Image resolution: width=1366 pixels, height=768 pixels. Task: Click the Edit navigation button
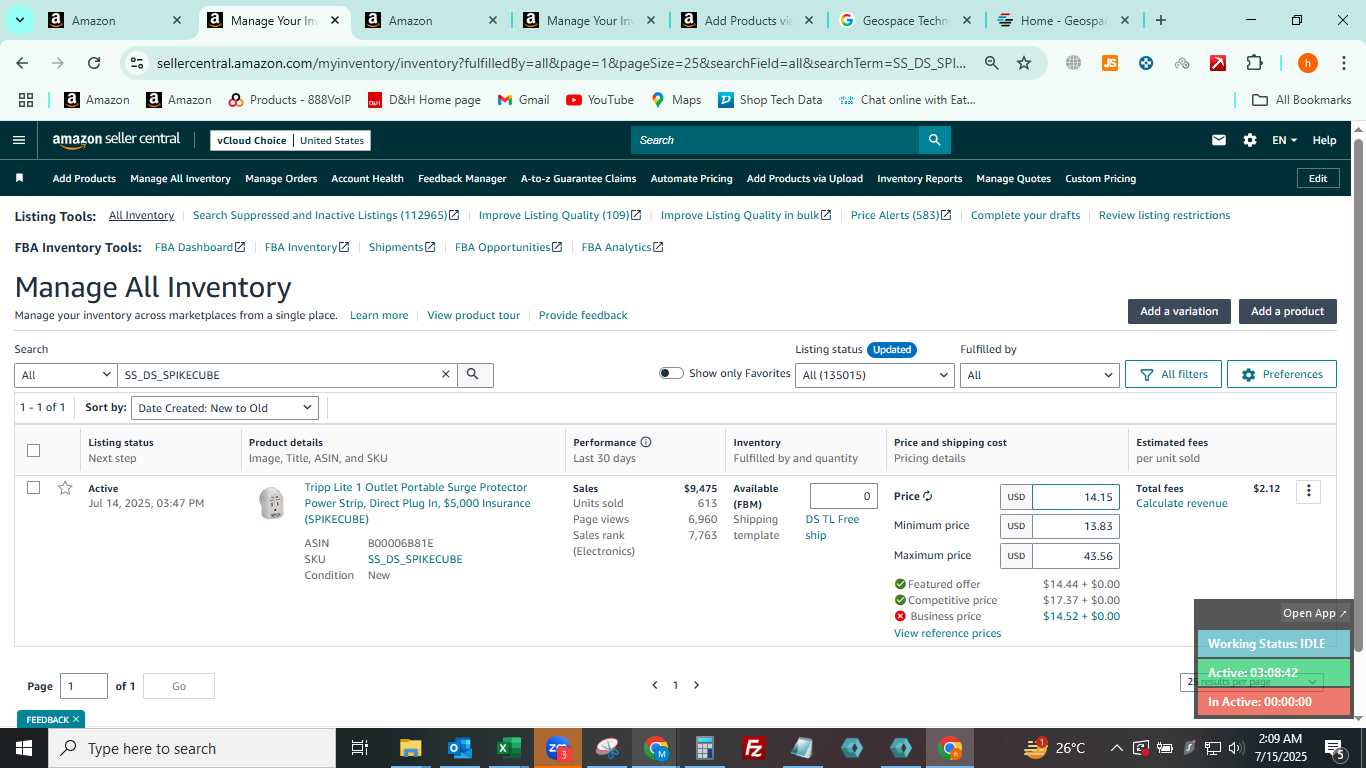click(x=1318, y=178)
